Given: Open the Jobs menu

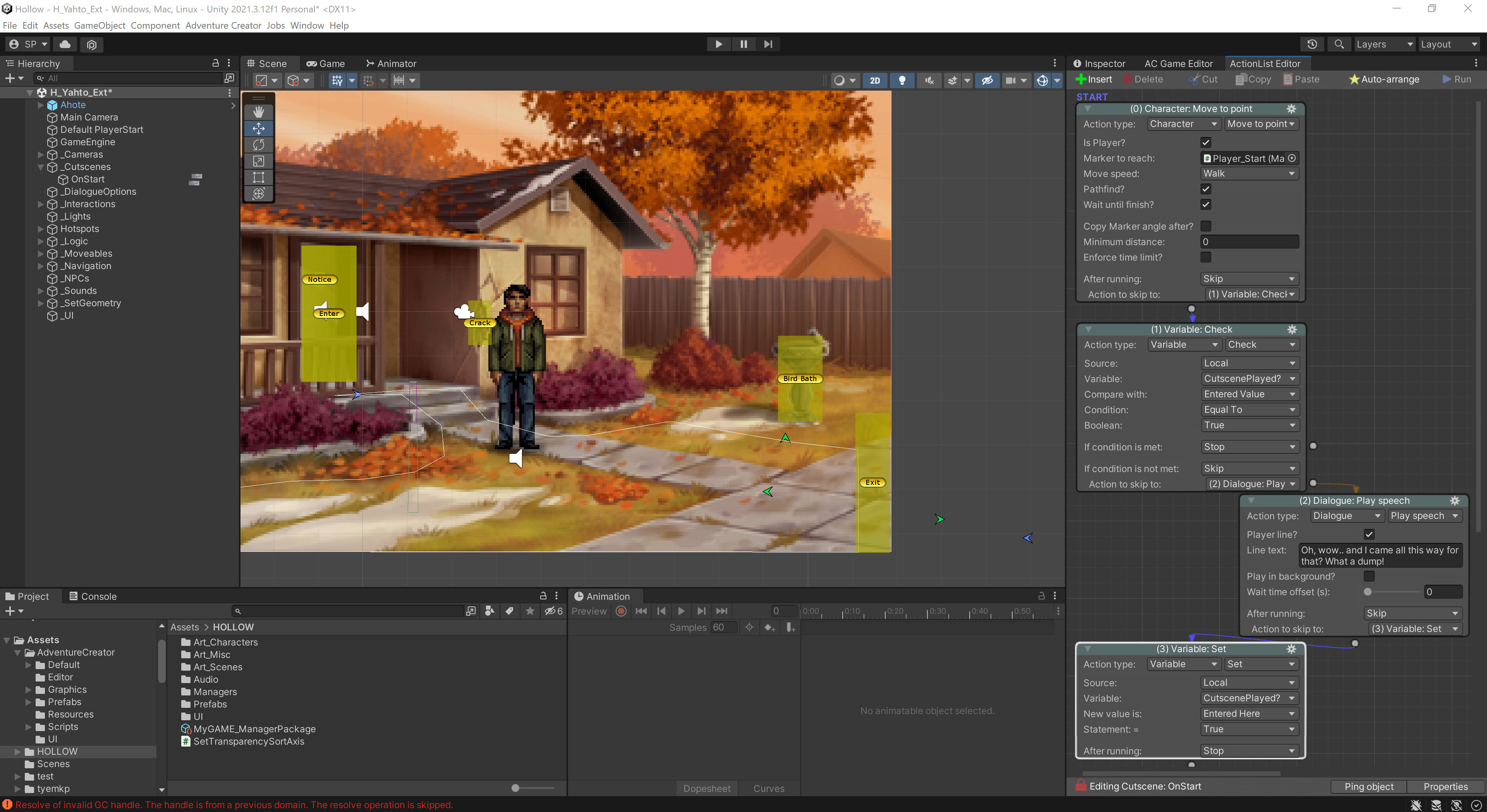Looking at the screenshot, I should 275,26.
